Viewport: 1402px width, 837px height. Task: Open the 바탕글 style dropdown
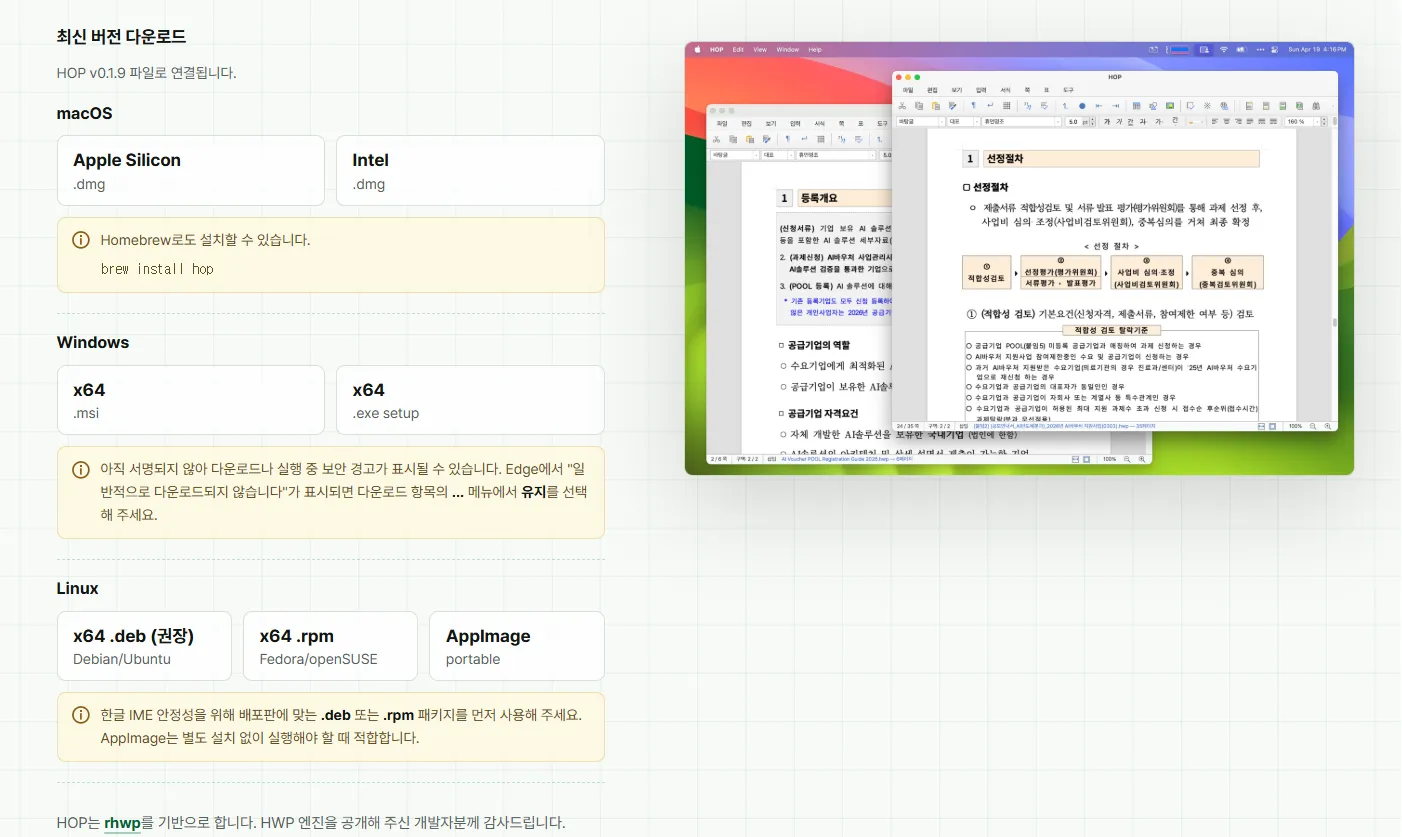pyautogui.click(x=918, y=121)
